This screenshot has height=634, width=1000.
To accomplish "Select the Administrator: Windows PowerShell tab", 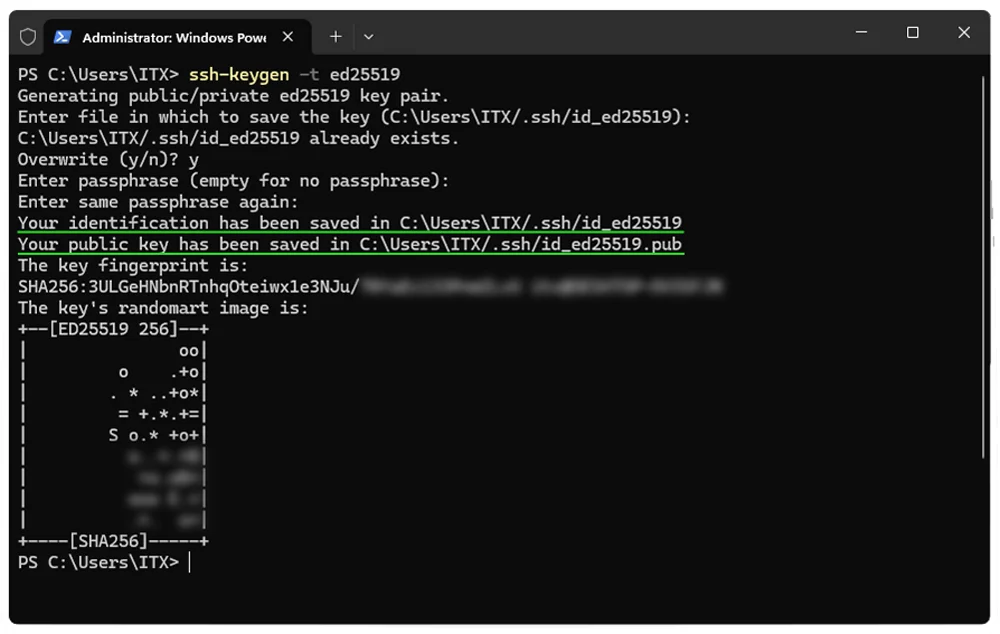I will tap(173, 37).
